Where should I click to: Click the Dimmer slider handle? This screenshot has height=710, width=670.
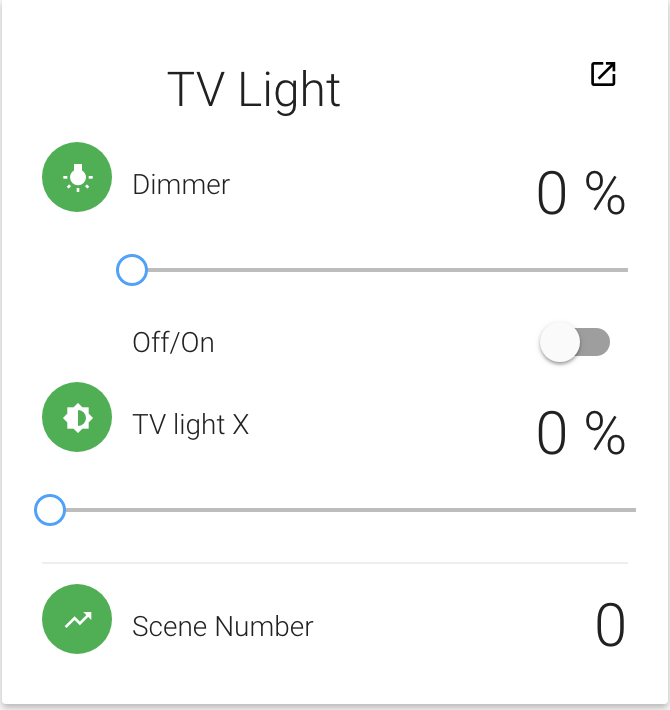point(132,270)
